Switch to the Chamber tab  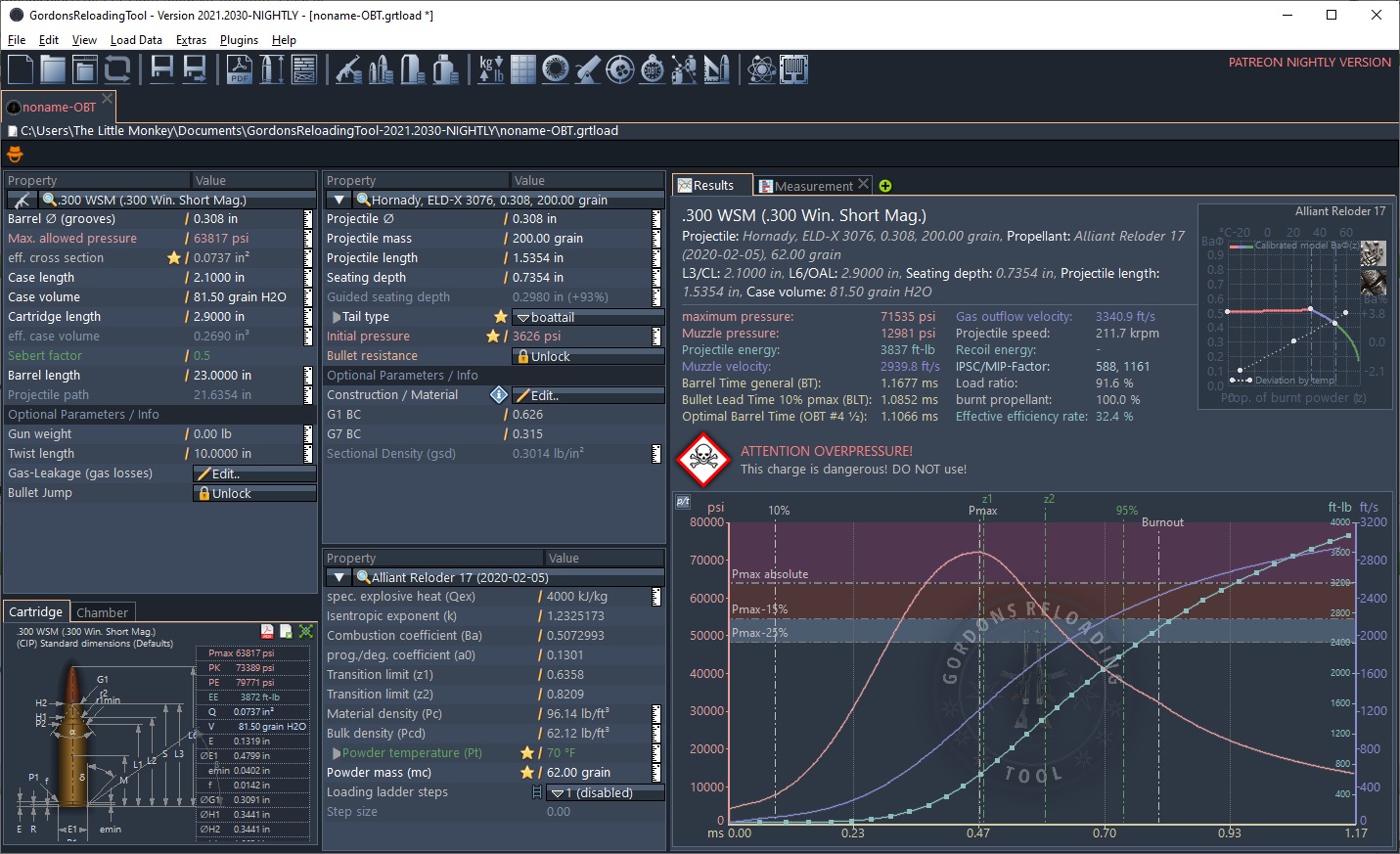102,612
